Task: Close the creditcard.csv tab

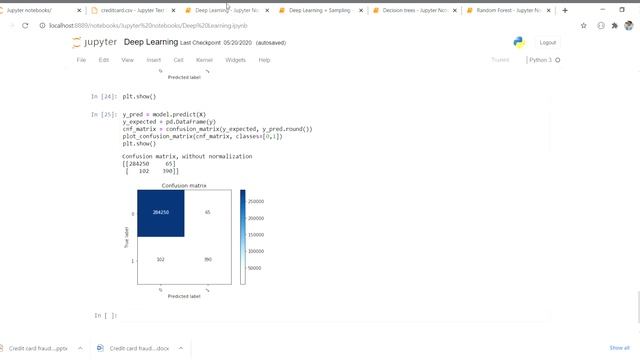Action: [x=173, y=10]
